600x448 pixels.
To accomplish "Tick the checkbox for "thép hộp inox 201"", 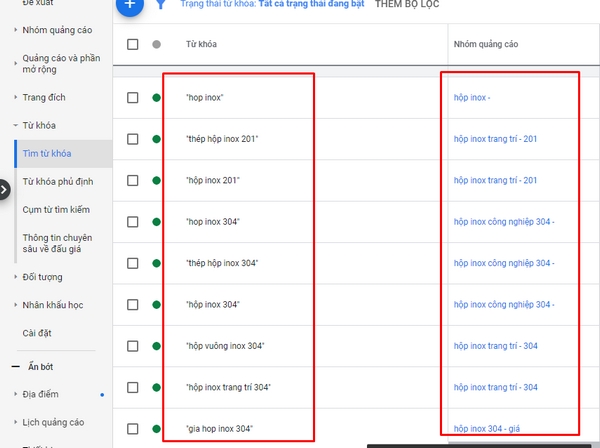I will [x=132, y=139].
